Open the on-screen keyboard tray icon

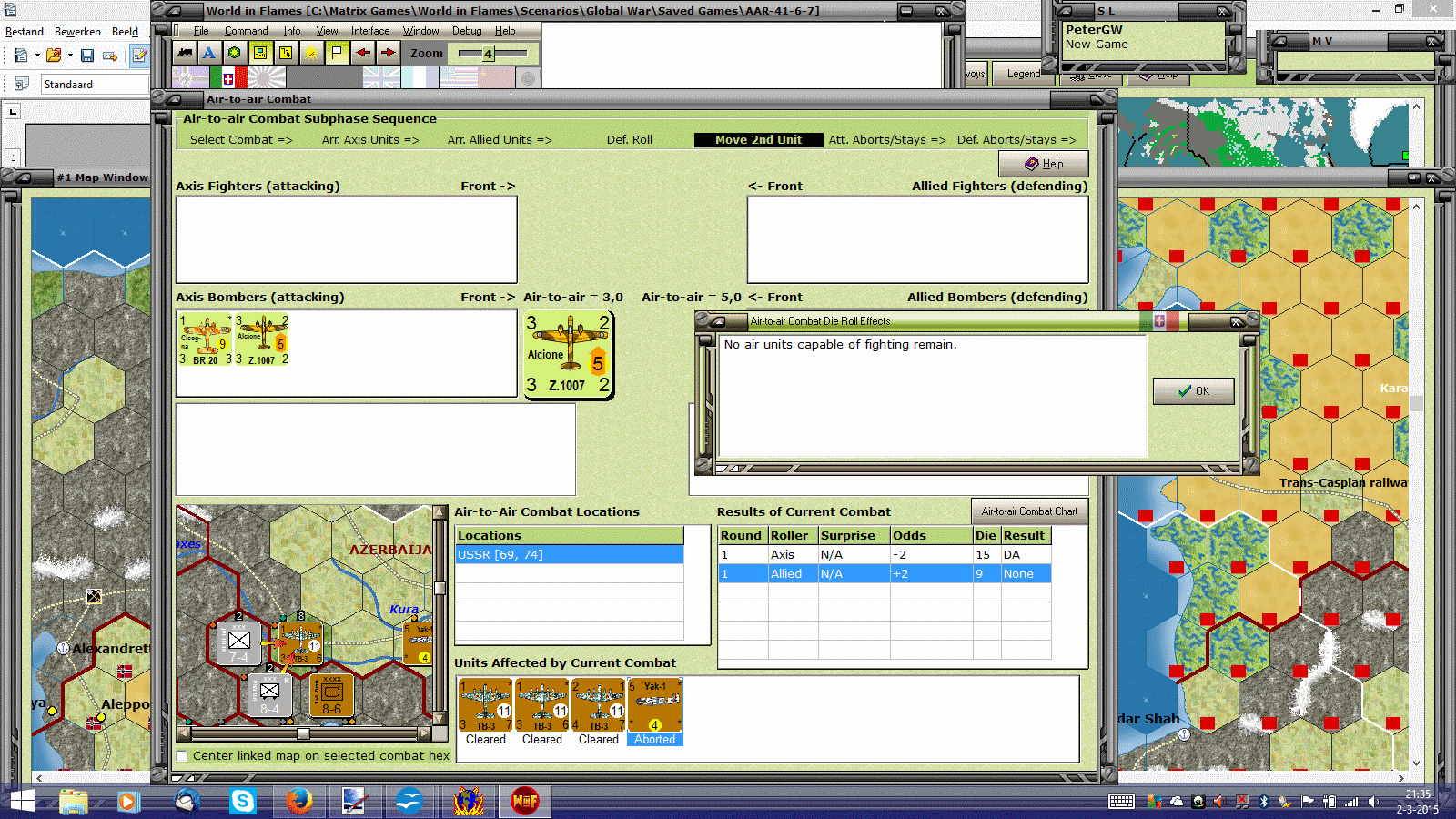[1121, 802]
